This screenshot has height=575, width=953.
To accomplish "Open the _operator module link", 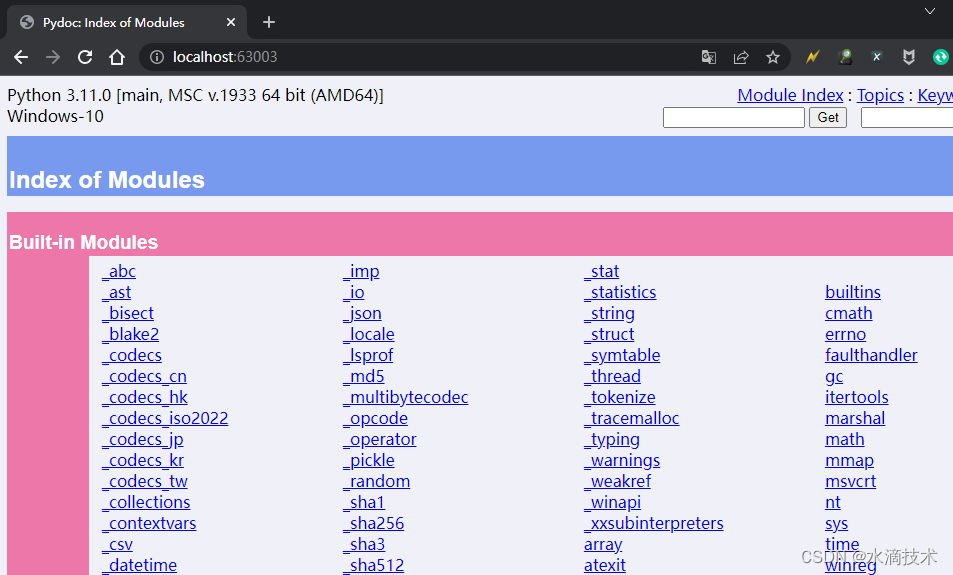I will click(379, 439).
